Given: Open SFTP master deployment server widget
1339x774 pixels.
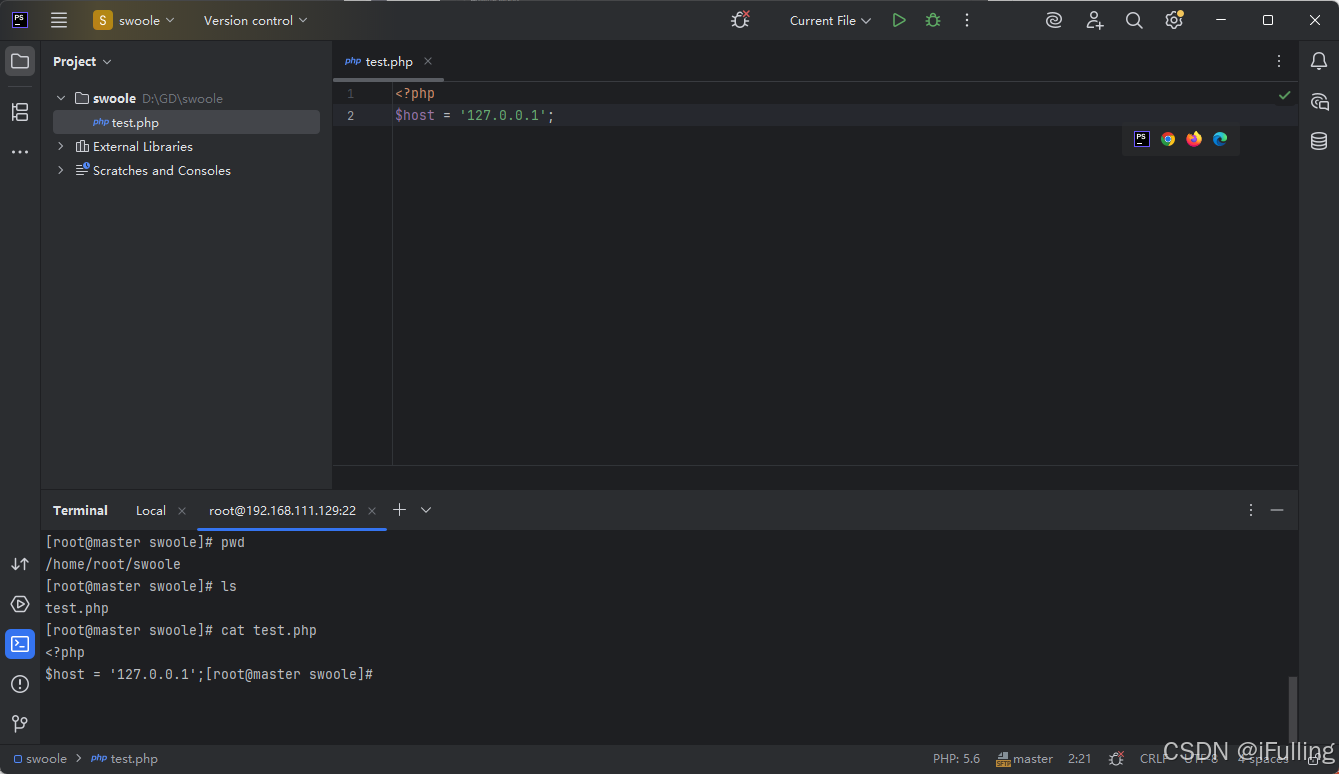Looking at the screenshot, I should (1024, 759).
